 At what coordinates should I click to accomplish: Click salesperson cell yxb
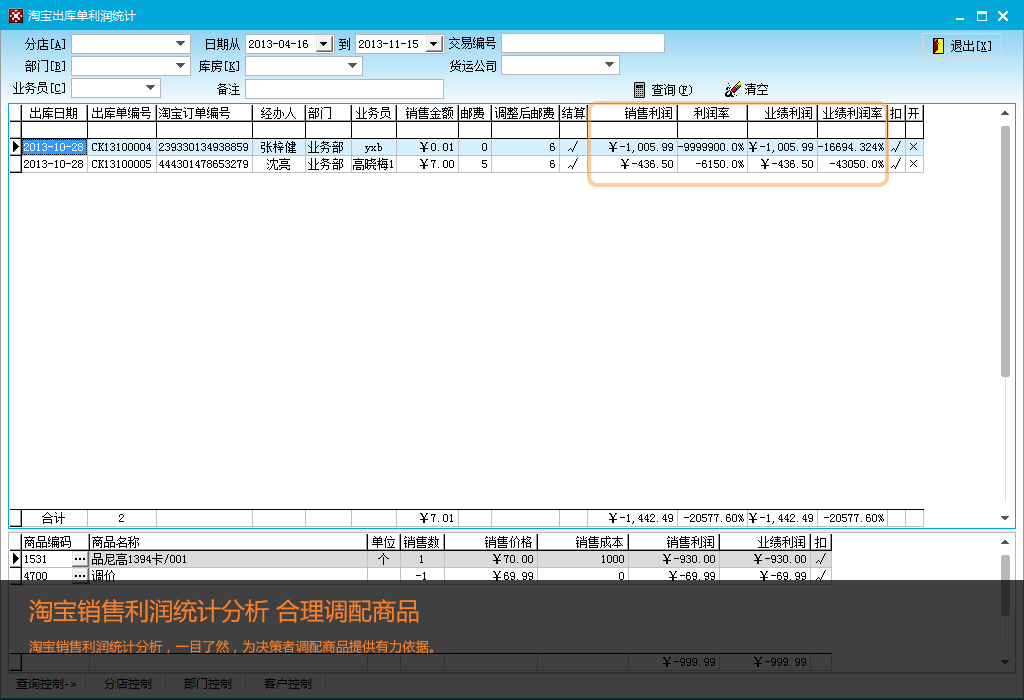pos(374,147)
